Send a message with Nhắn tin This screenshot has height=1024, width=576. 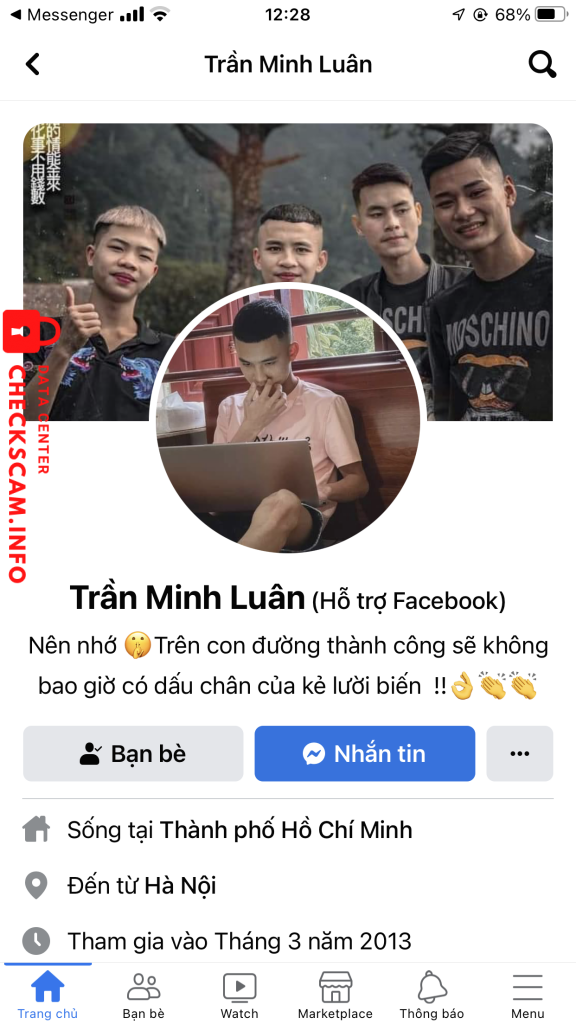[364, 754]
